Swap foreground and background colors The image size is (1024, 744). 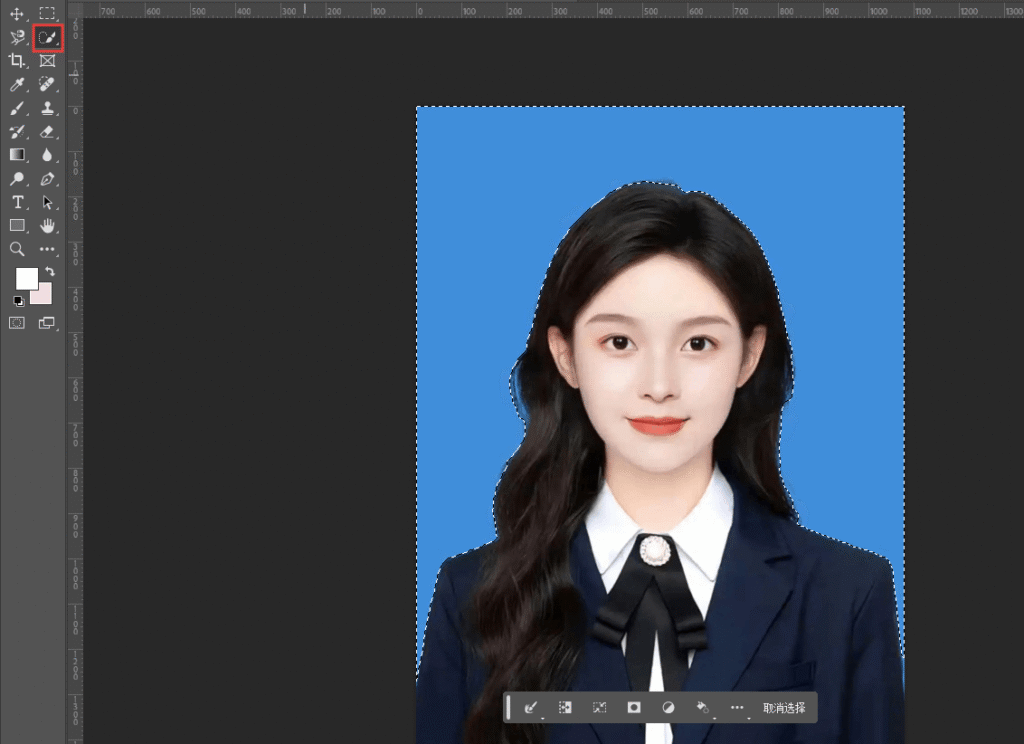(48, 268)
